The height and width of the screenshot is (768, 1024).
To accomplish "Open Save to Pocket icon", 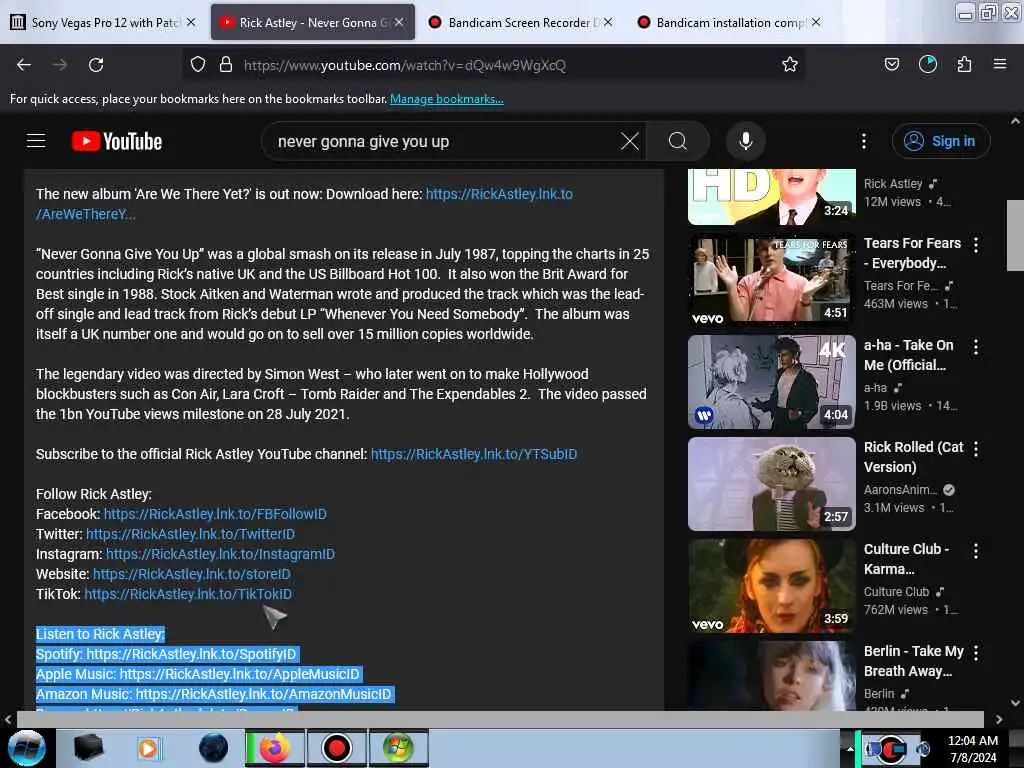I will (x=891, y=64).
